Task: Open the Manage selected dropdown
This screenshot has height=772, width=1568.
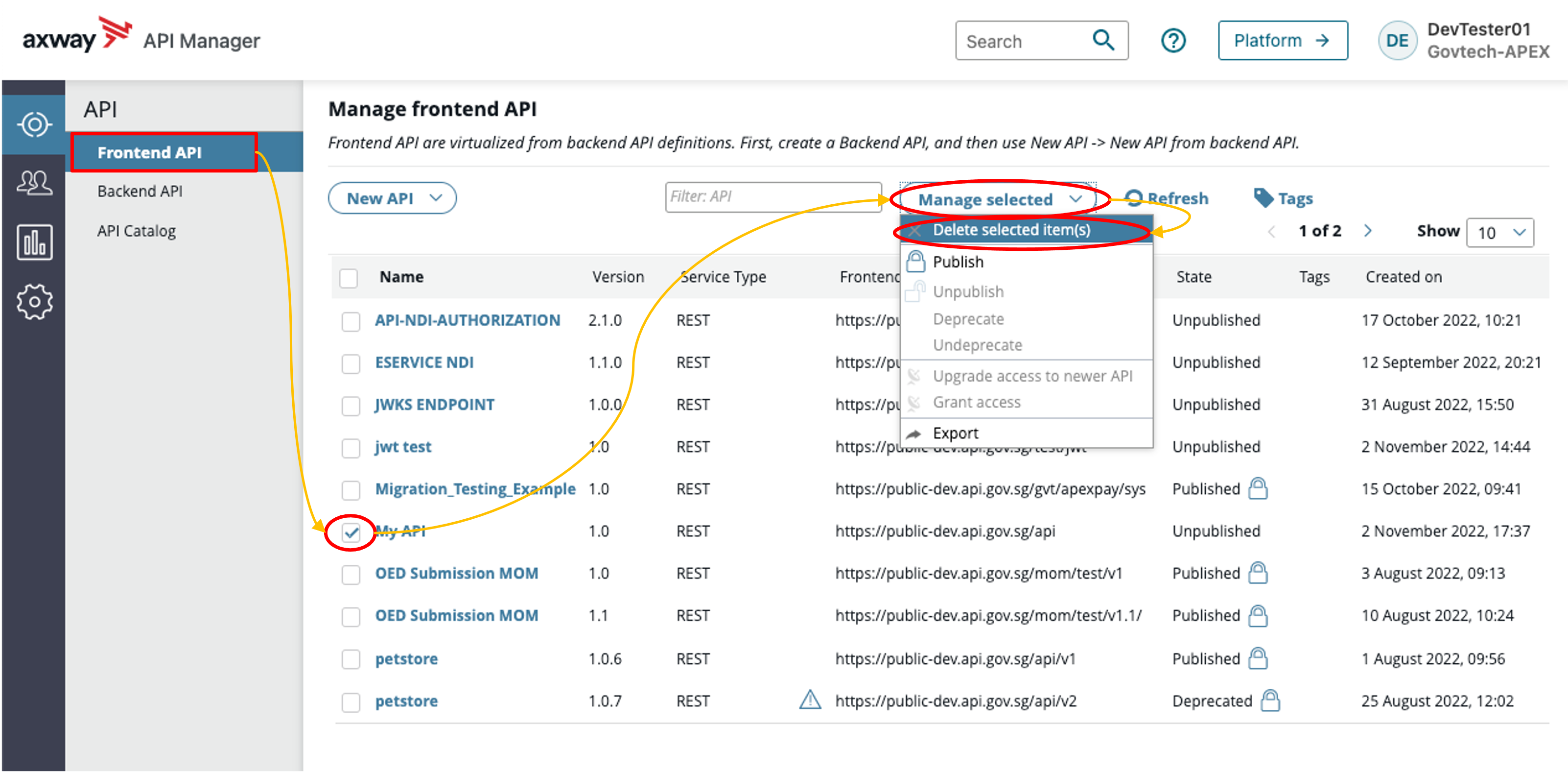Action: pyautogui.click(x=998, y=200)
